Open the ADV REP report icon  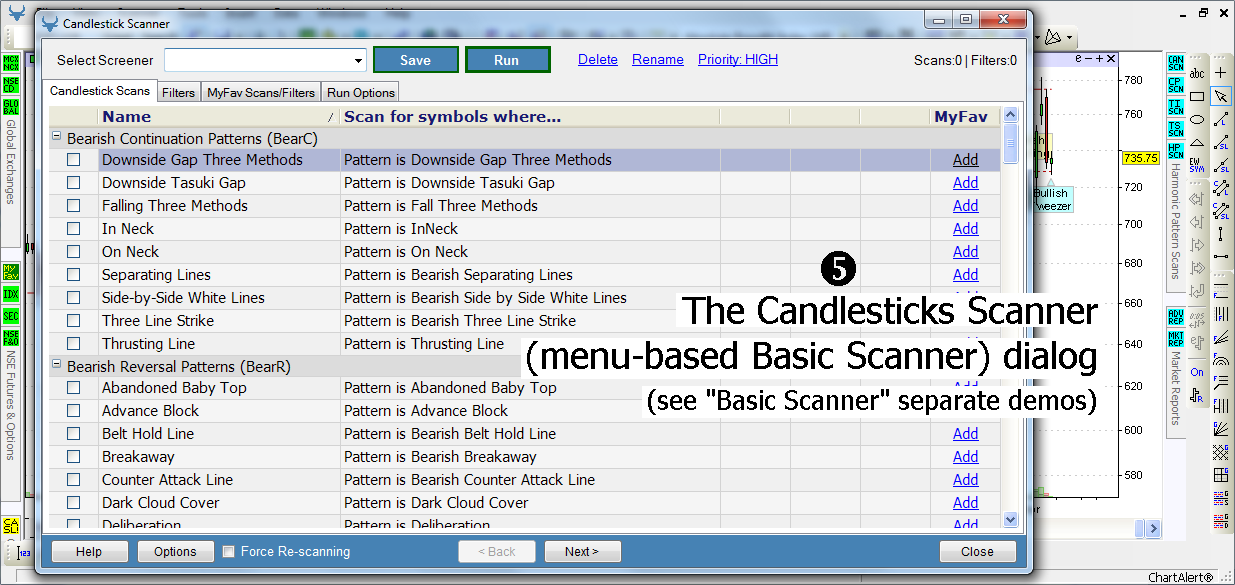point(1175,318)
